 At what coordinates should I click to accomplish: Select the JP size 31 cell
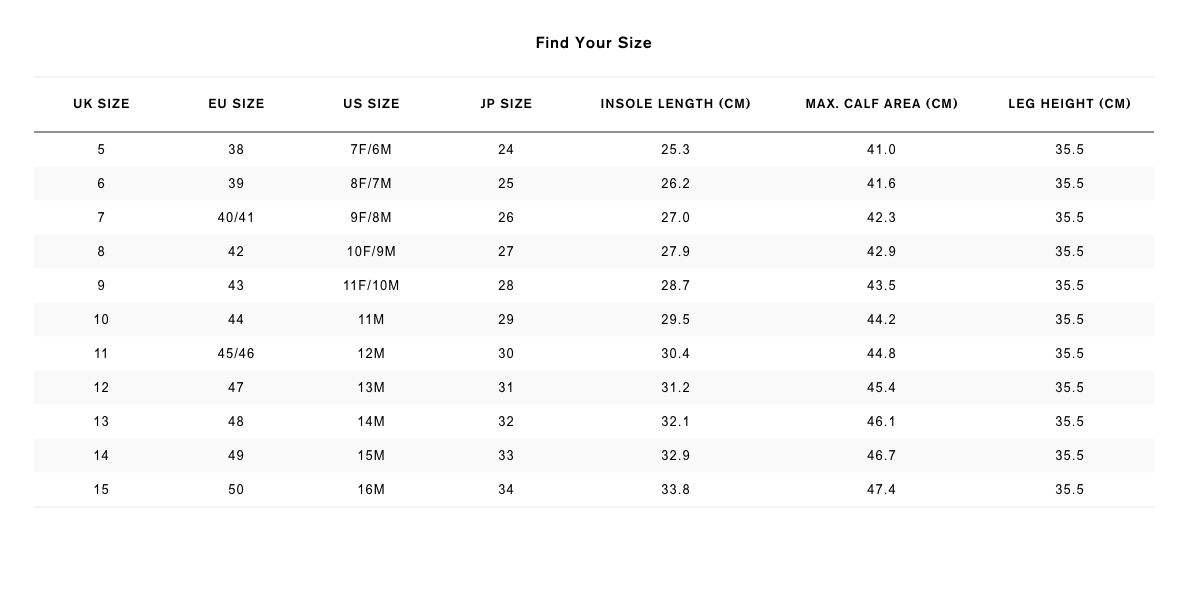coord(506,388)
